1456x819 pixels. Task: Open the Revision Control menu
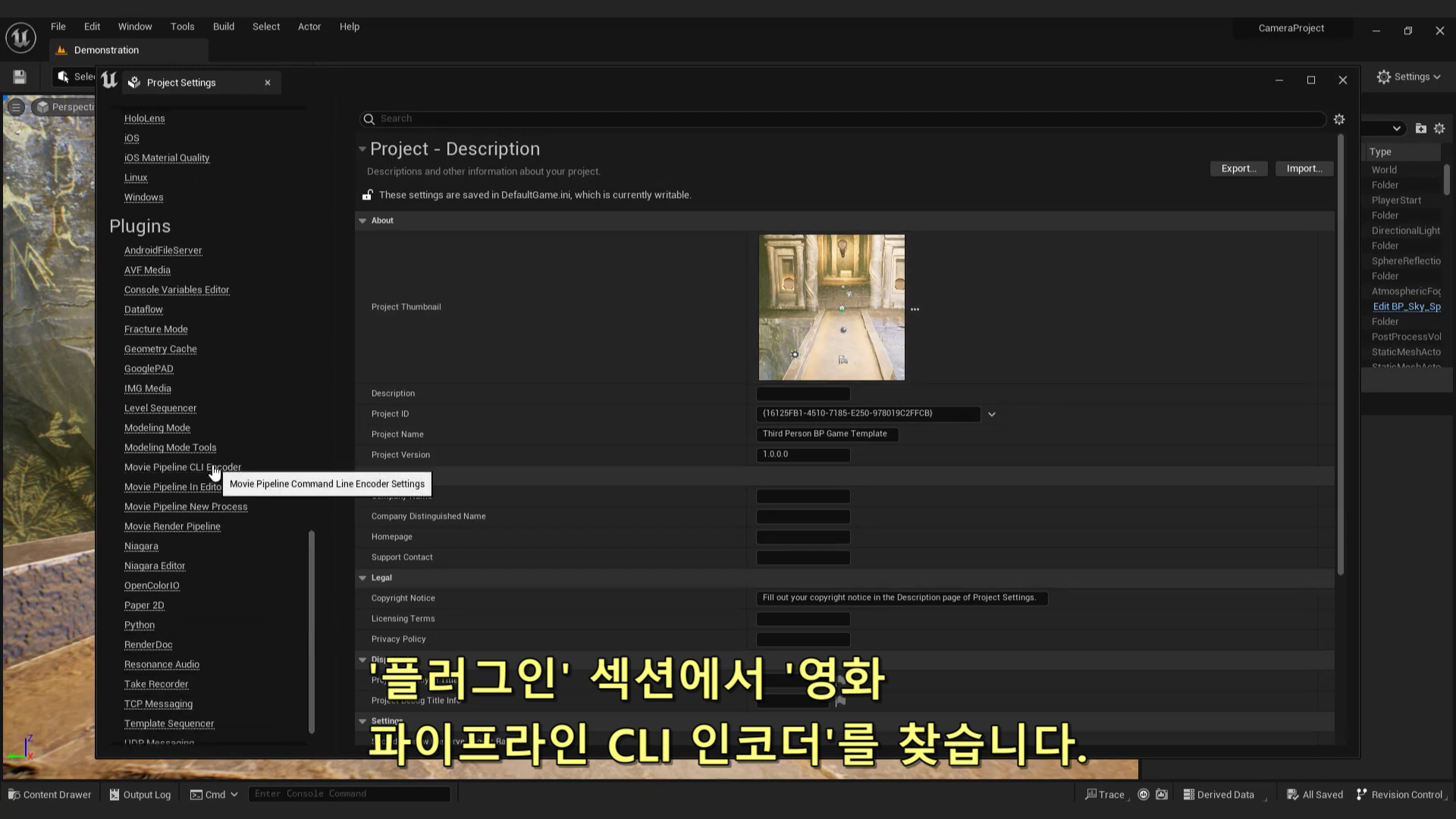[1400, 794]
